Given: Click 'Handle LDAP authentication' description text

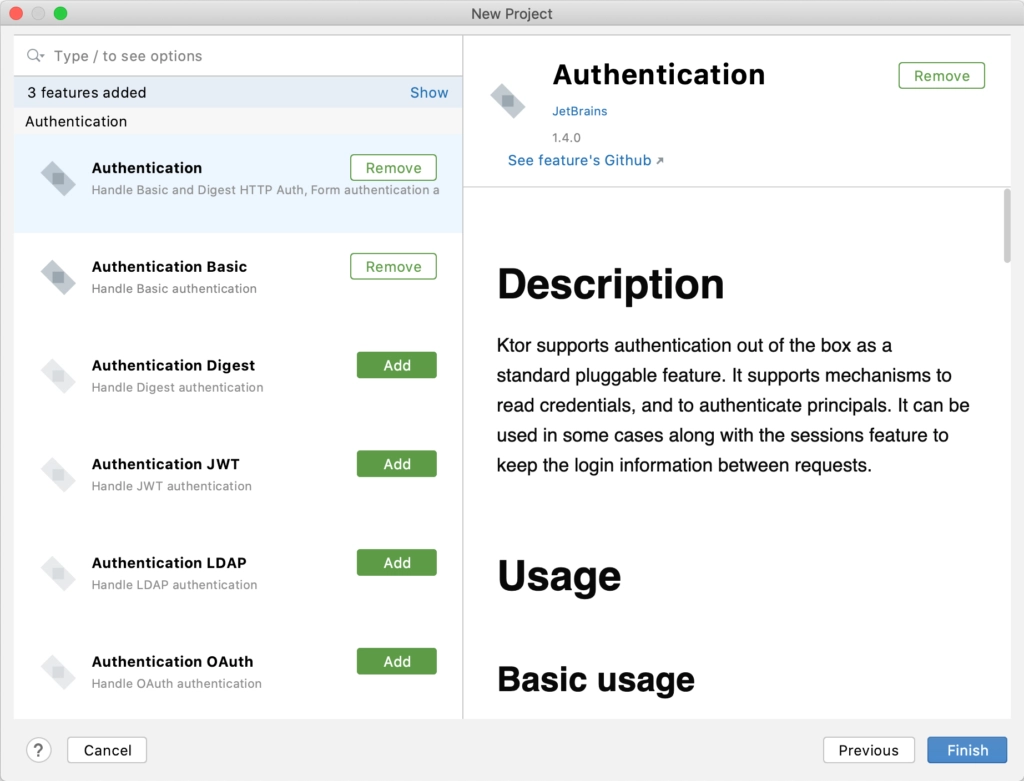Looking at the screenshot, I should tap(174, 584).
